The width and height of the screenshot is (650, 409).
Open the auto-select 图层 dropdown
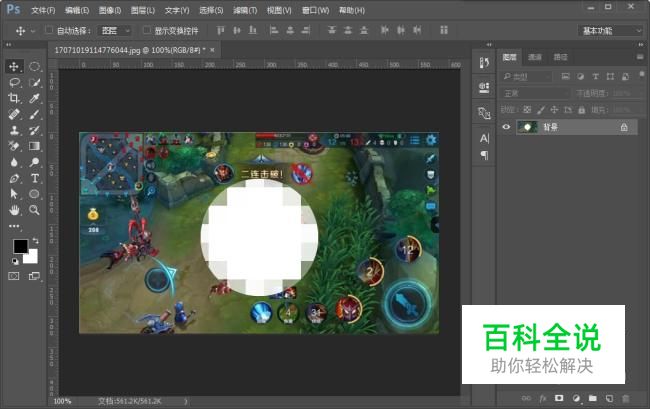115,30
